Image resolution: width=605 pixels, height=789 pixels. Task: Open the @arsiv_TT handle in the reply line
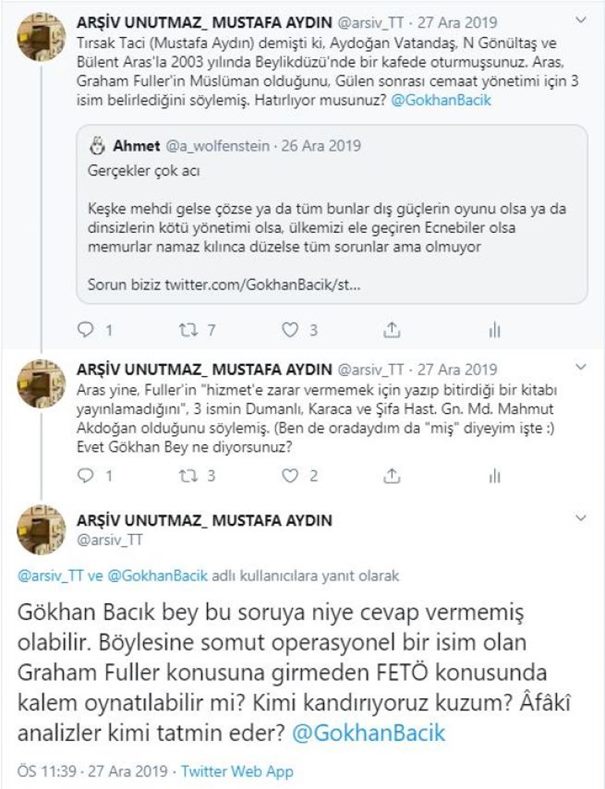point(50,576)
